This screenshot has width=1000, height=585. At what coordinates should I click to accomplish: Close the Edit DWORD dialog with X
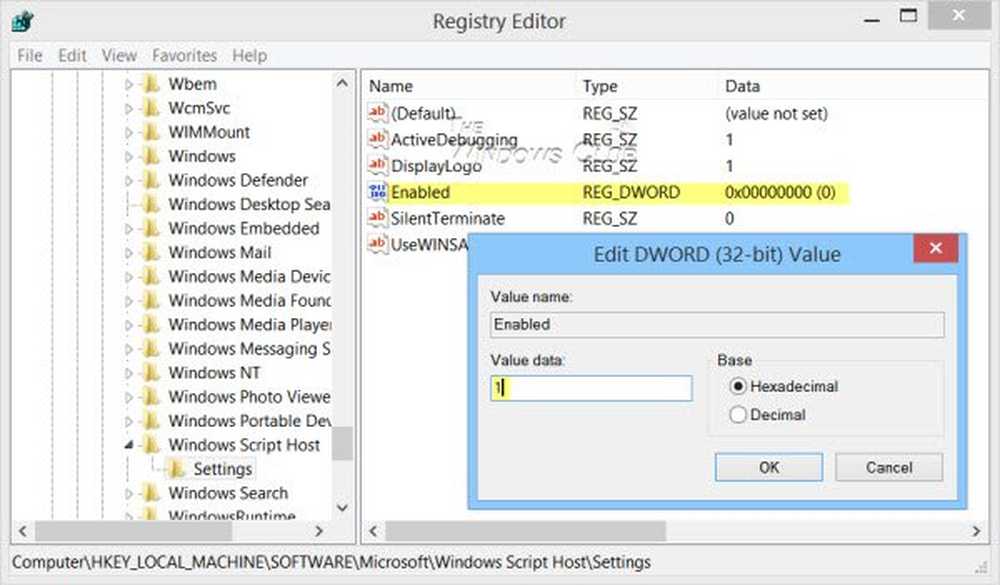tap(936, 249)
